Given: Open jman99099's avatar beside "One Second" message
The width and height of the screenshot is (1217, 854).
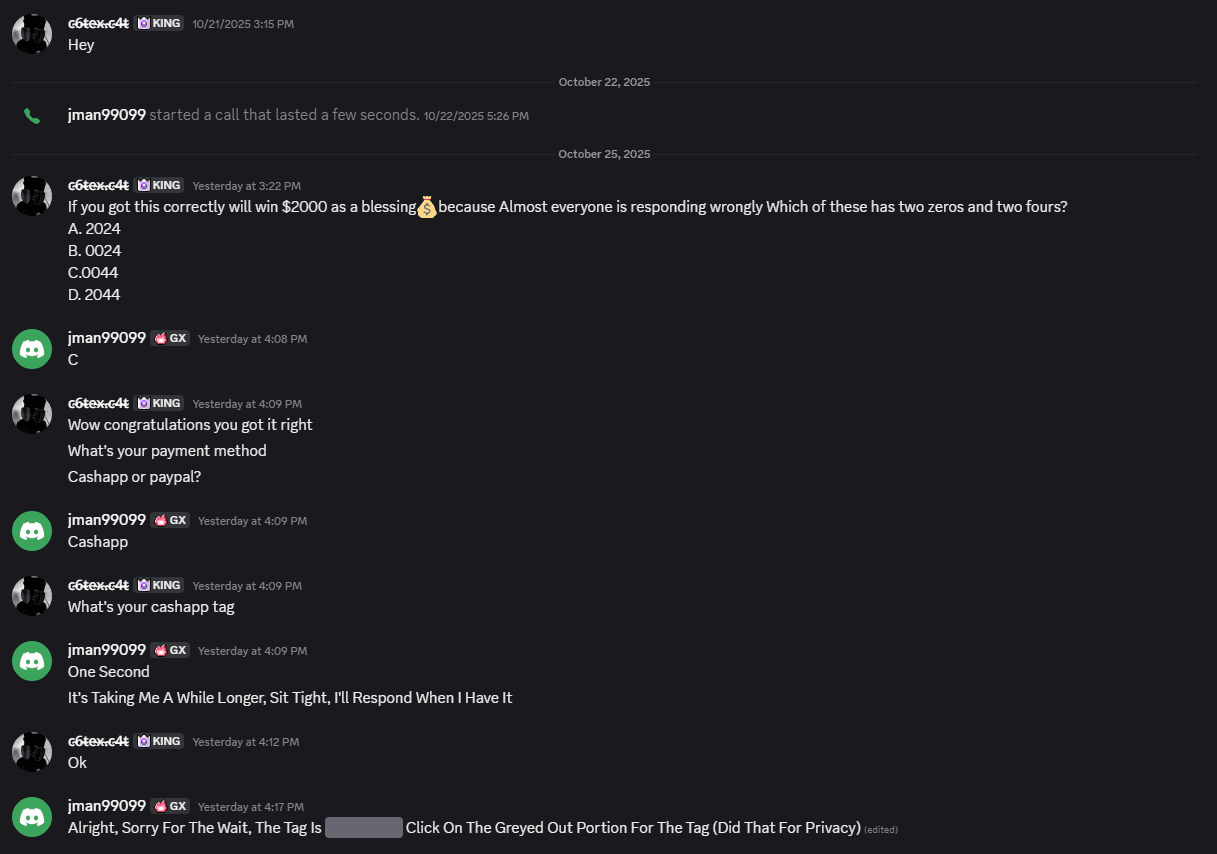Looking at the screenshot, I should click(x=32, y=661).
